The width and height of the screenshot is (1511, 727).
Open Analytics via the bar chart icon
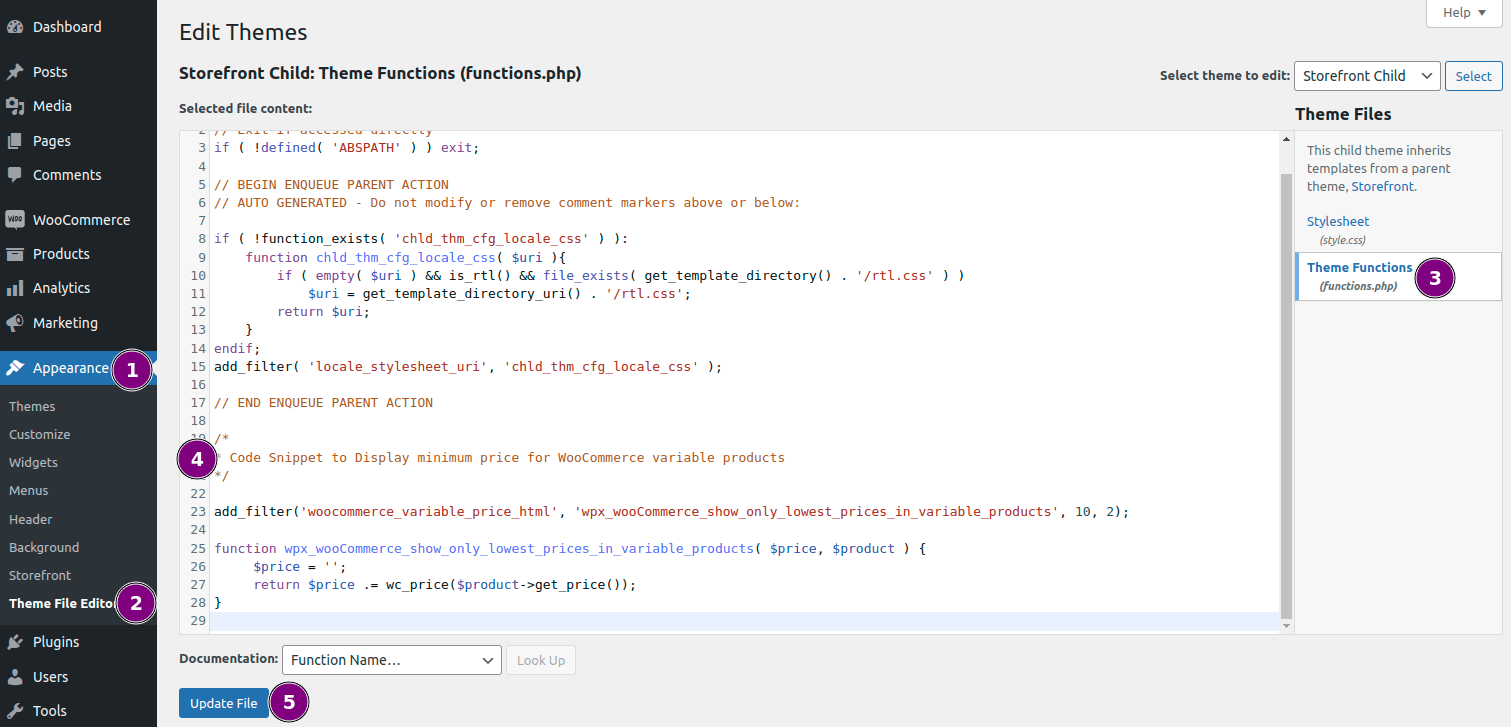point(17,288)
